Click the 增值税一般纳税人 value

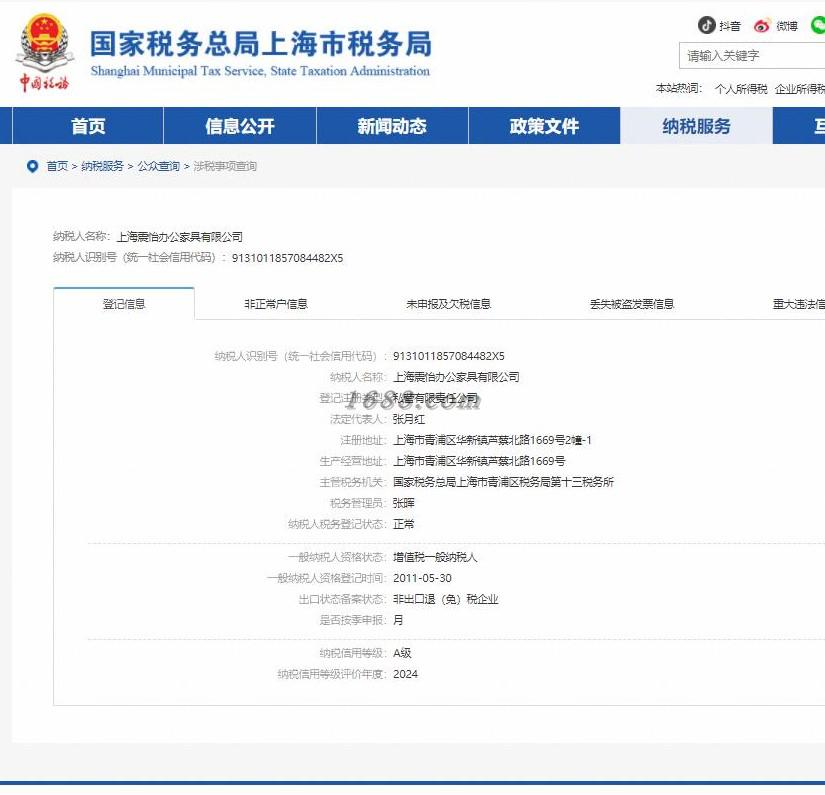(x=435, y=557)
